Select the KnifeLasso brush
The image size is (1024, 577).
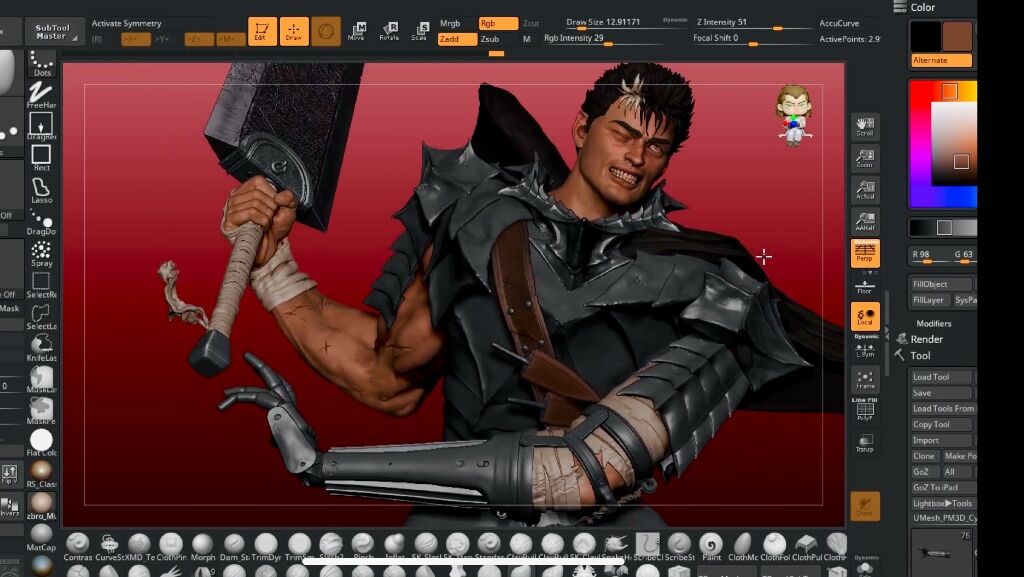click(x=41, y=348)
